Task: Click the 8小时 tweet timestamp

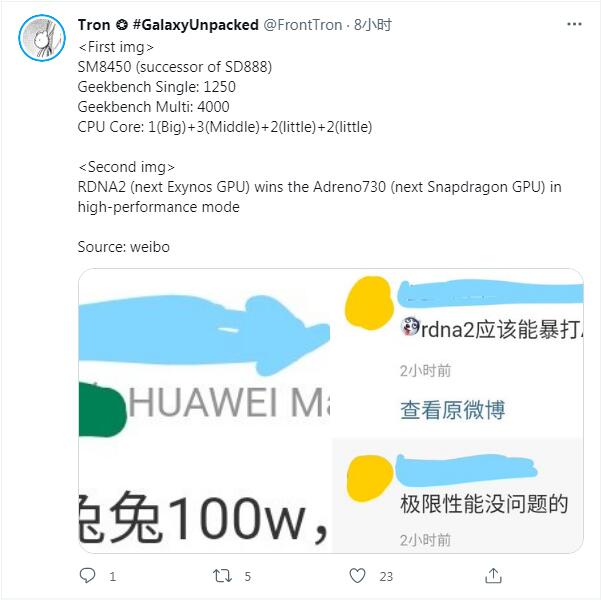Action: click(373, 25)
